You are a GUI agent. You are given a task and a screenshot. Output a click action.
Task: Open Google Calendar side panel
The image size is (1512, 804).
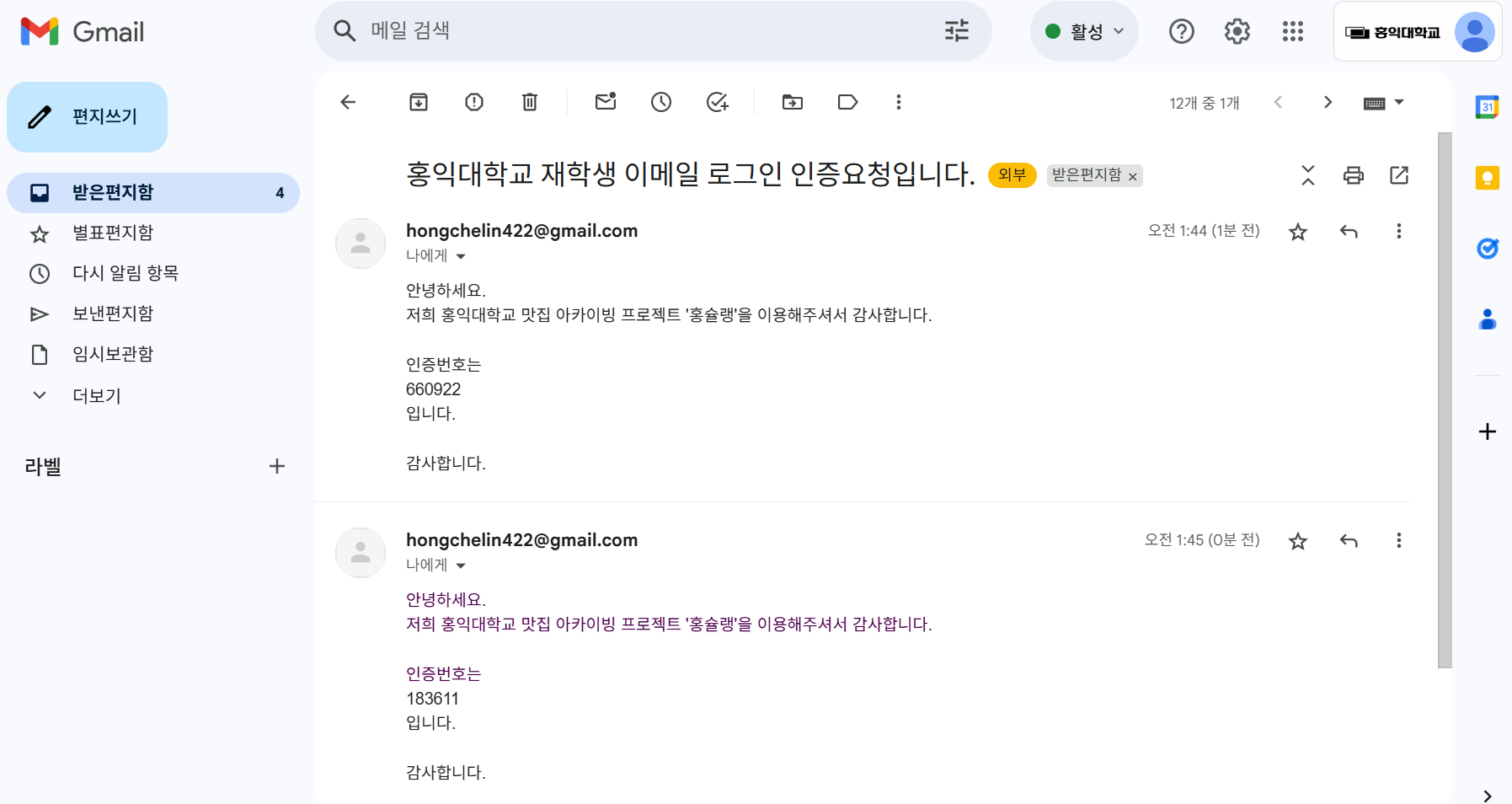[1488, 107]
